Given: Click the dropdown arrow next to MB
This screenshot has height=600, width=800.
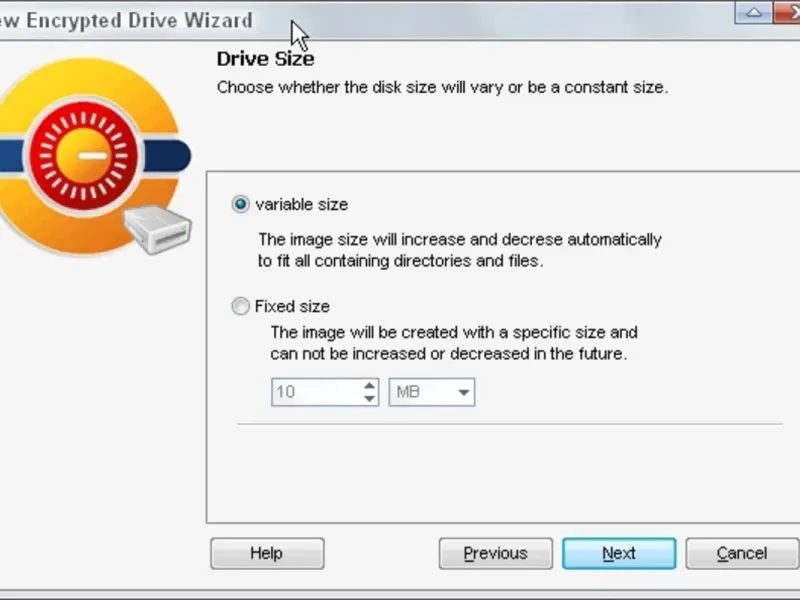Looking at the screenshot, I should coord(463,392).
